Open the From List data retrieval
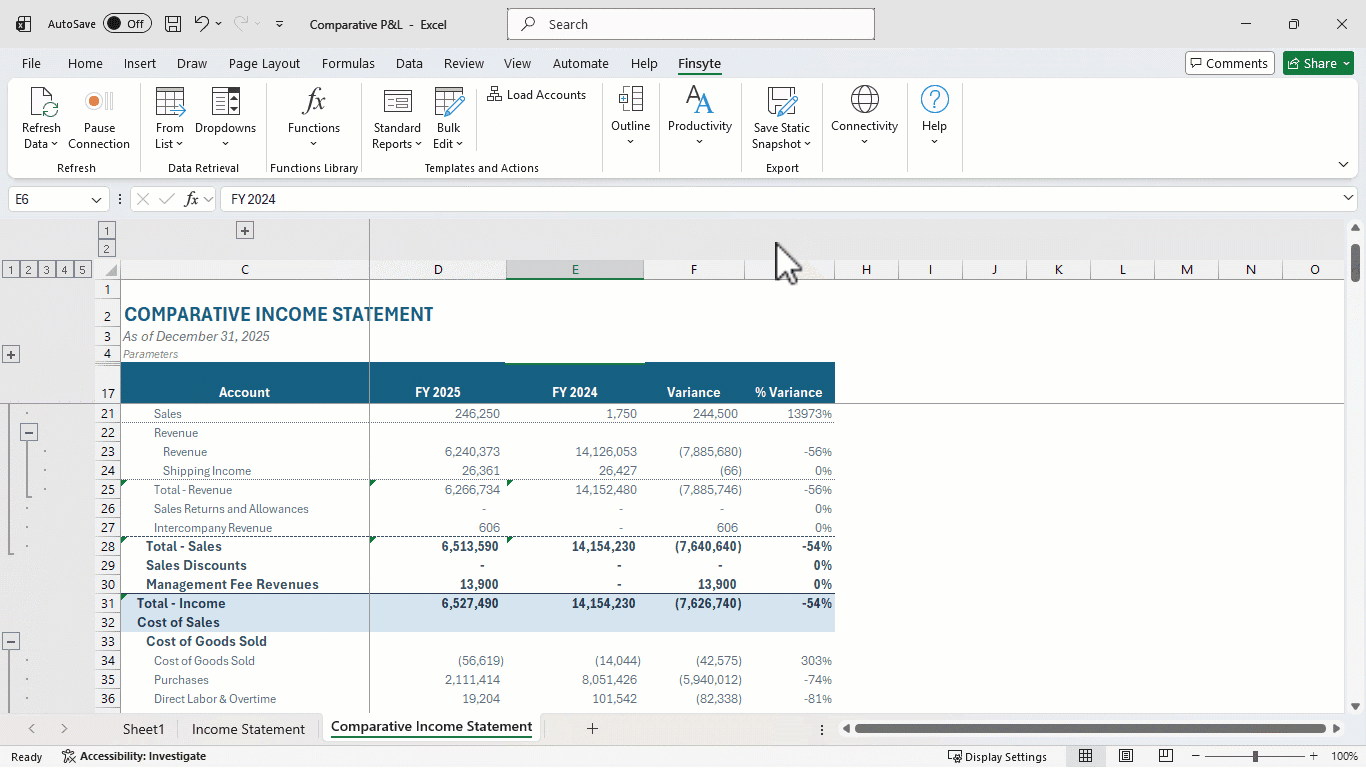Screen dimensions: 1366x768 (x=170, y=118)
